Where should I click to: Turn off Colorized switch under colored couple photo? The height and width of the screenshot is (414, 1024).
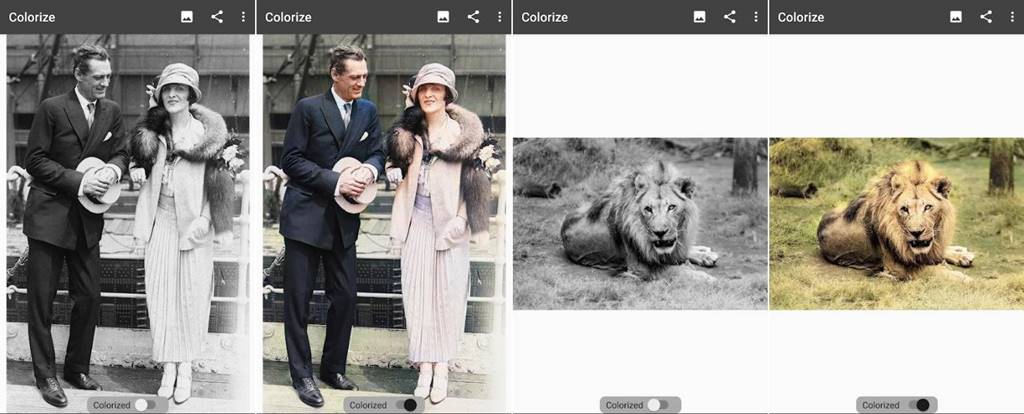pyautogui.click(x=406, y=405)
